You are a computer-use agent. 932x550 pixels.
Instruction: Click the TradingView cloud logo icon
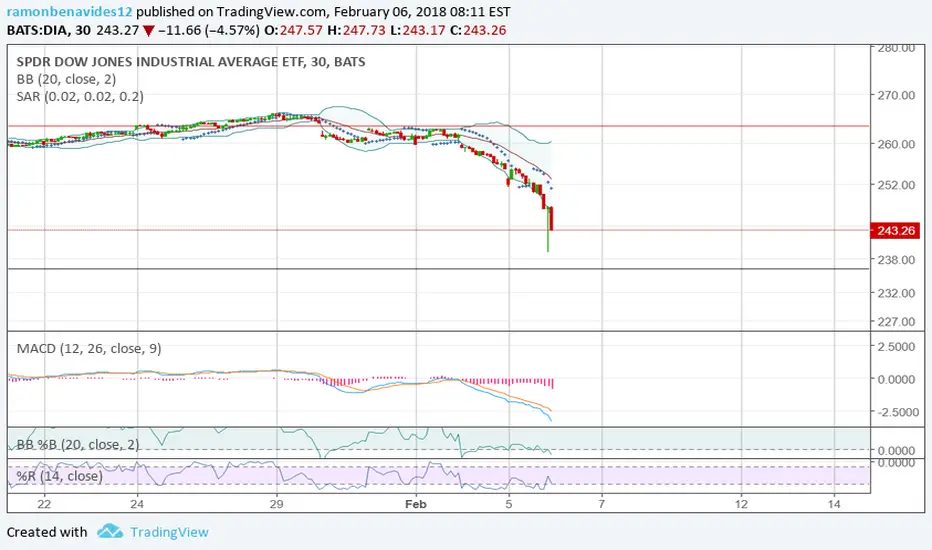pyautogui.click(x=110, y=531)
